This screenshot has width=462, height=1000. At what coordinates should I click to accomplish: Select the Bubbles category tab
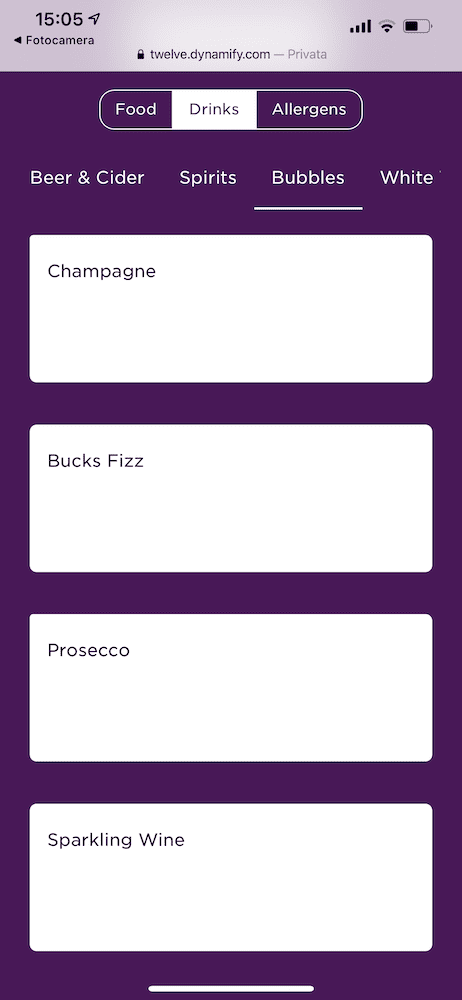[x=308, y=178]
